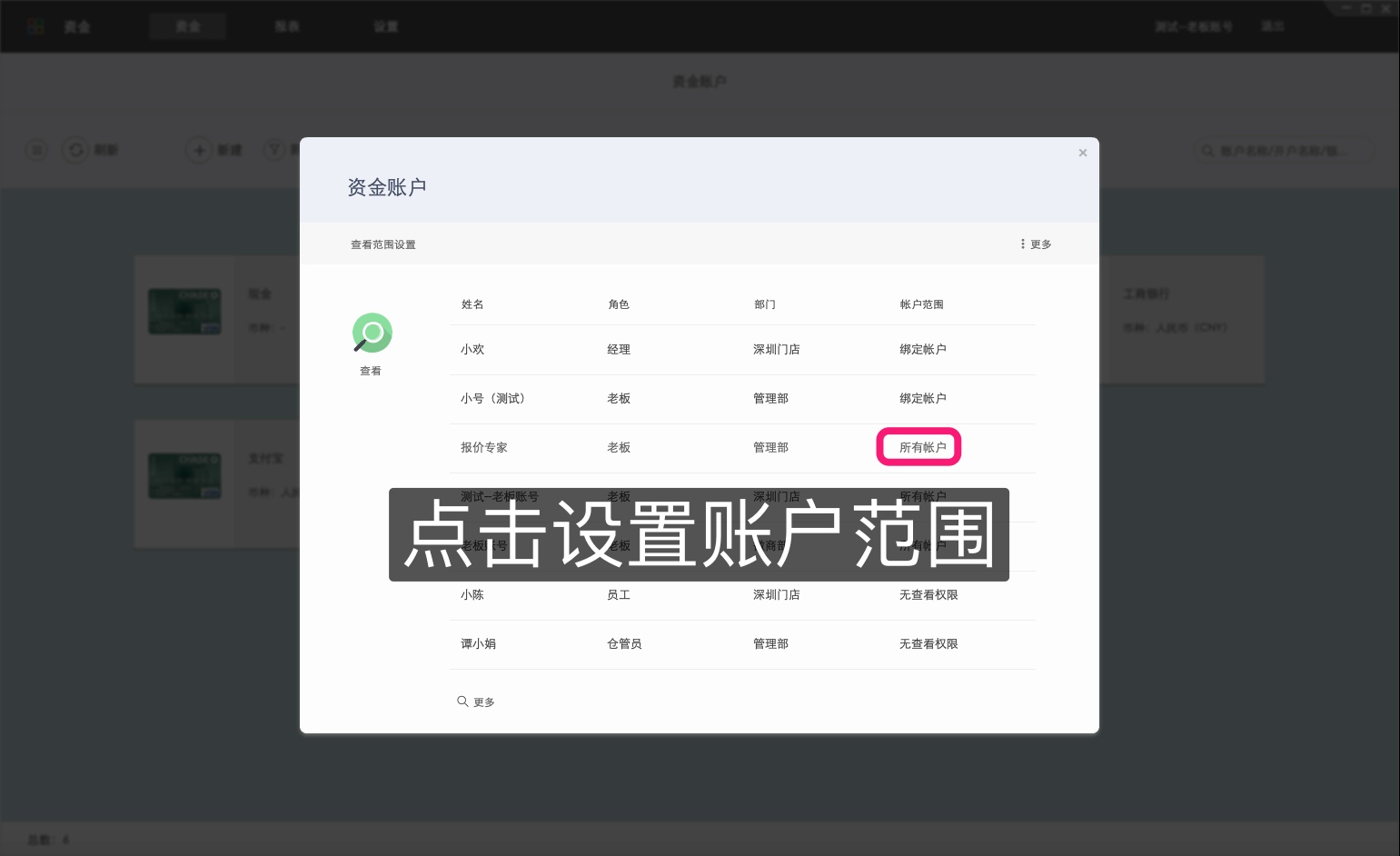This screenshot has width=1400, height=856.
Task: Click the user name 测试-老板账号 at the top bar
Action: pos(1194,26)
